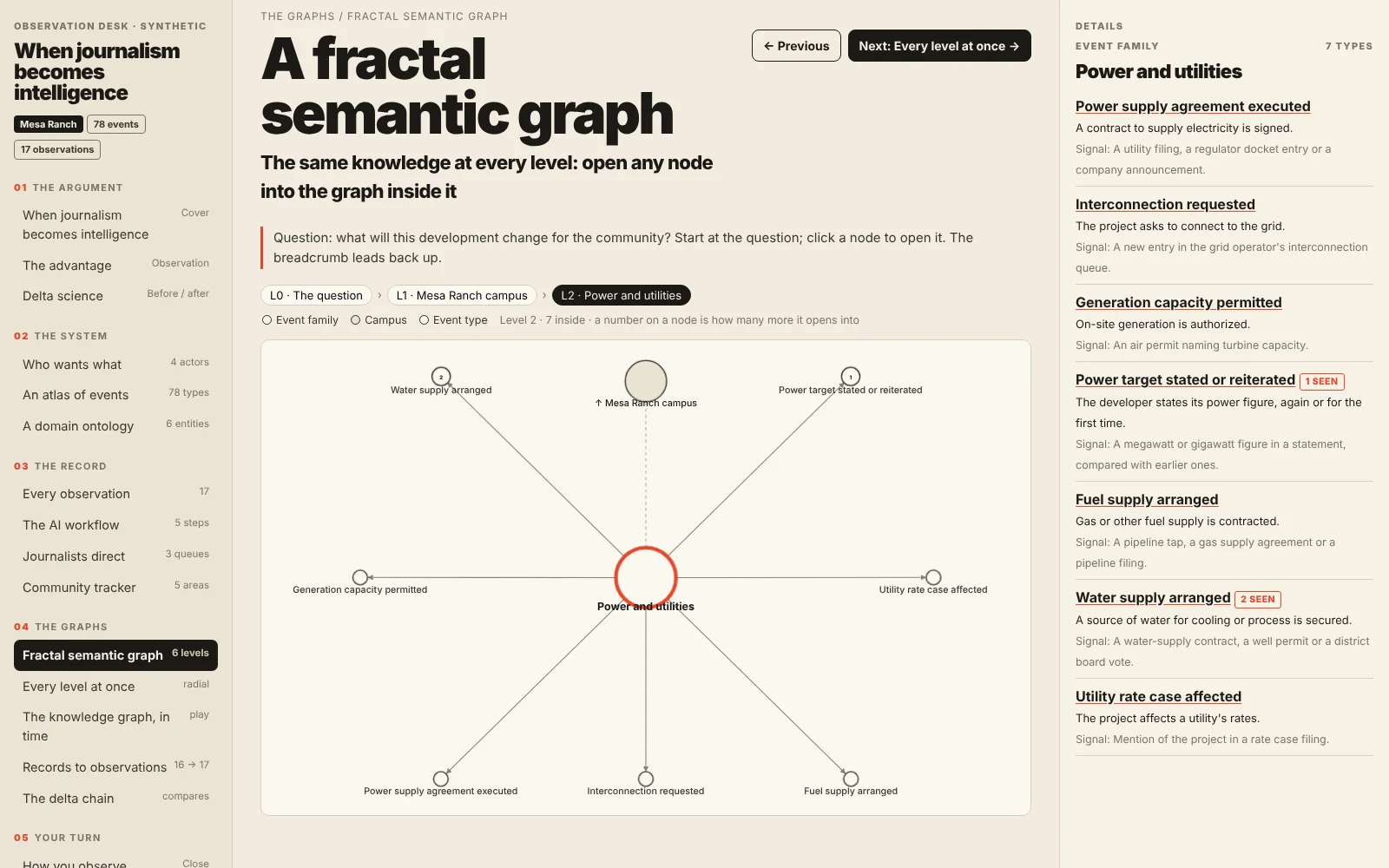
Task: Open the Fuel supply arranged details link
Action: point(1147,499)
